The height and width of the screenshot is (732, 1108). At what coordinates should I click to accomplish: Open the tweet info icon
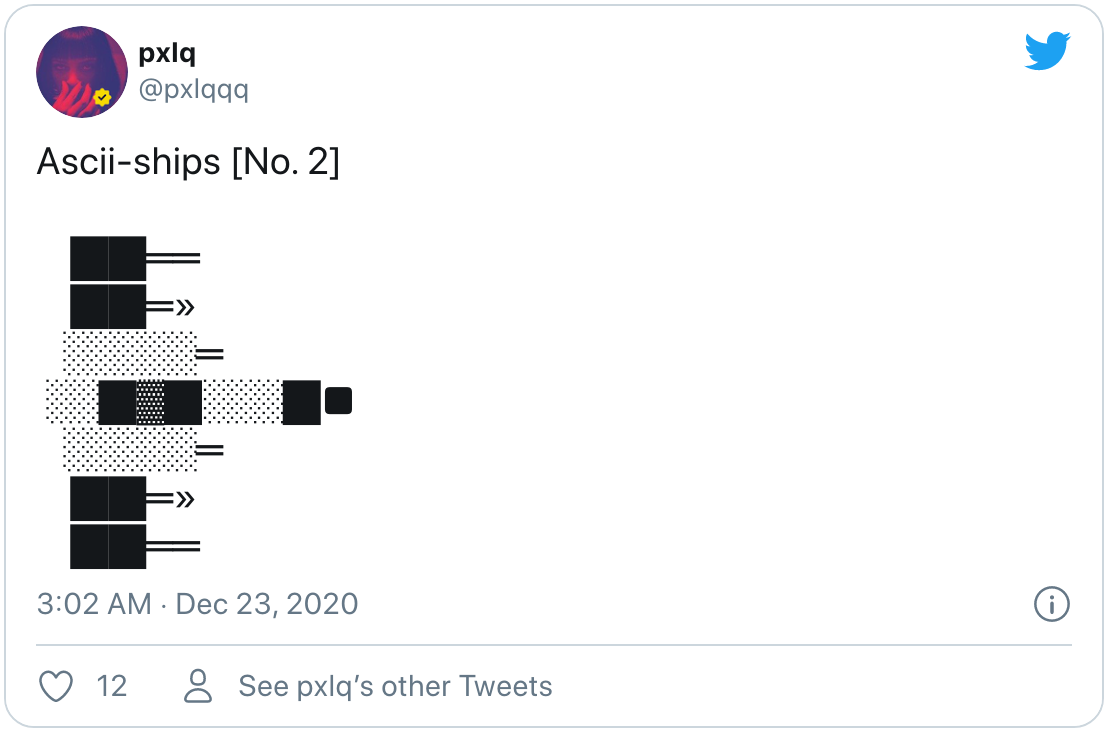(1051, 604)
